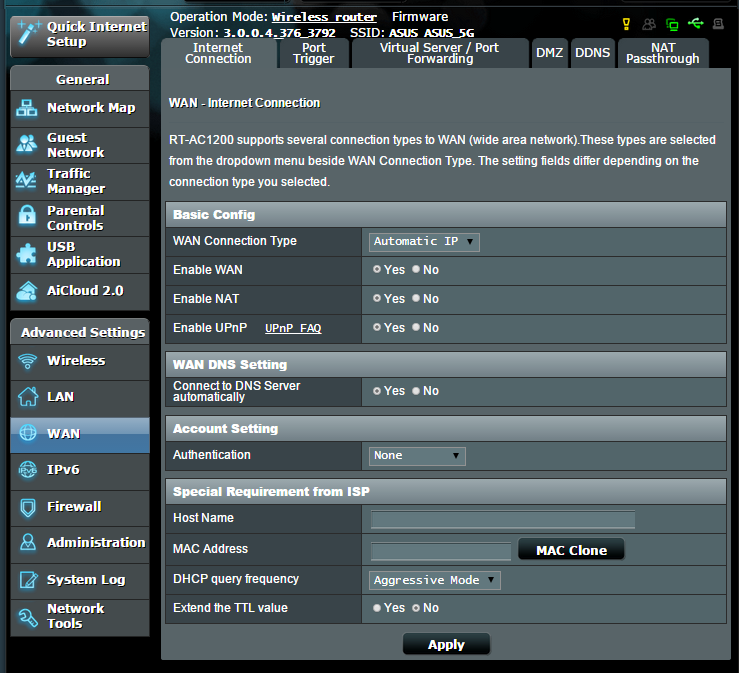Click the Special Requirement from ISP header
The image size is (739, 673).
[445, 492]
